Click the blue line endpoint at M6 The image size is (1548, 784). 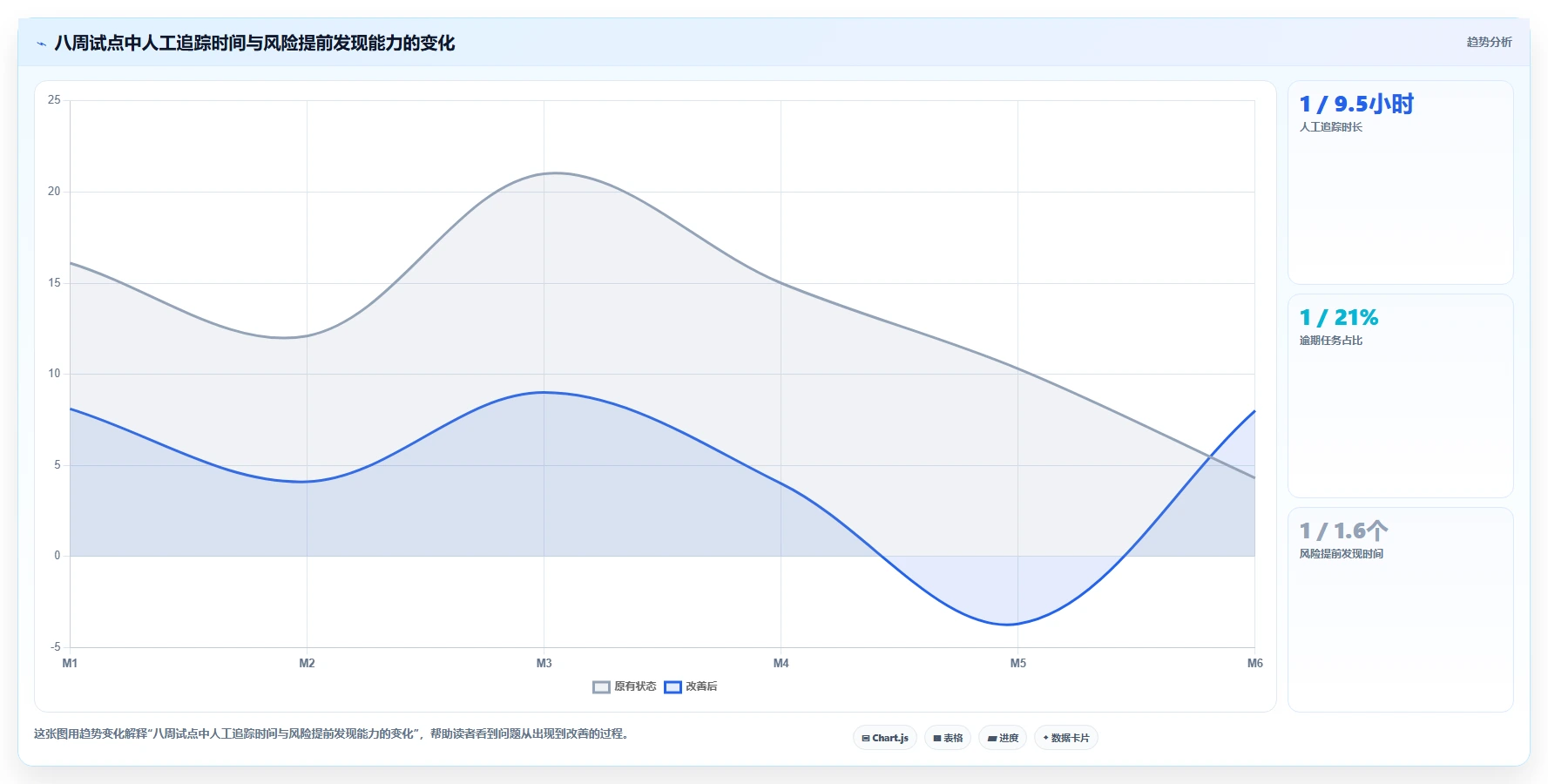[1254, 410]
